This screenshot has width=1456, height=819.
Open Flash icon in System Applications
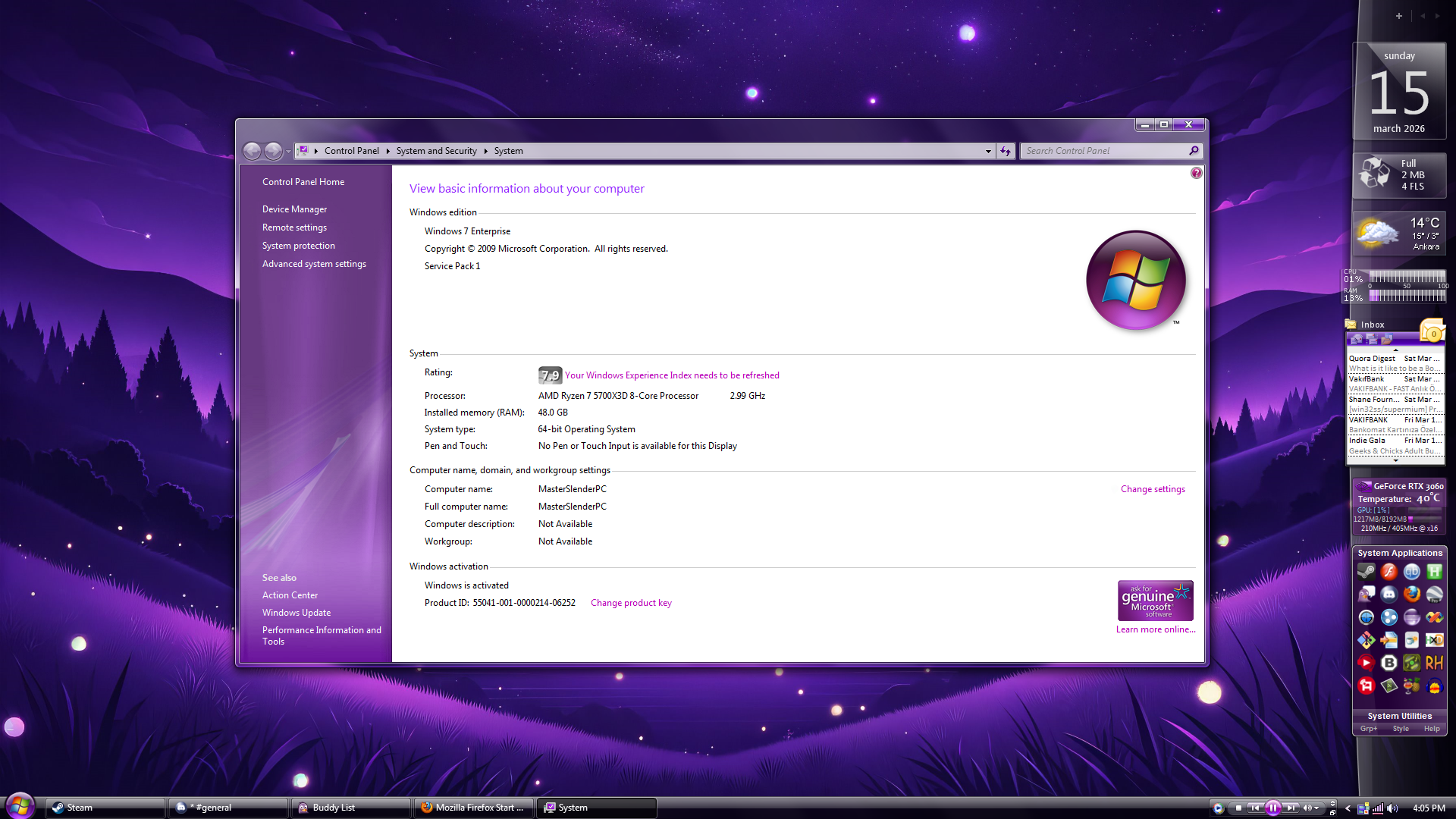point(1389,572)
